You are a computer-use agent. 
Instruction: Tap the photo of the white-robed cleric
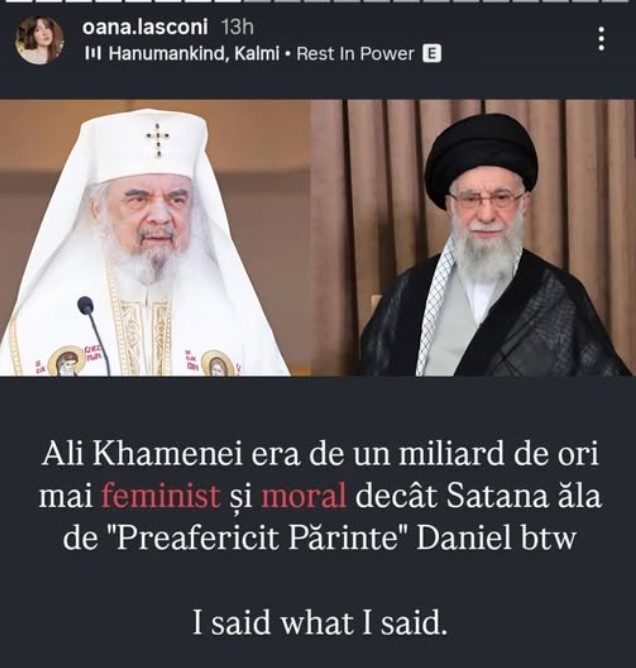click(x=155, y=238)
